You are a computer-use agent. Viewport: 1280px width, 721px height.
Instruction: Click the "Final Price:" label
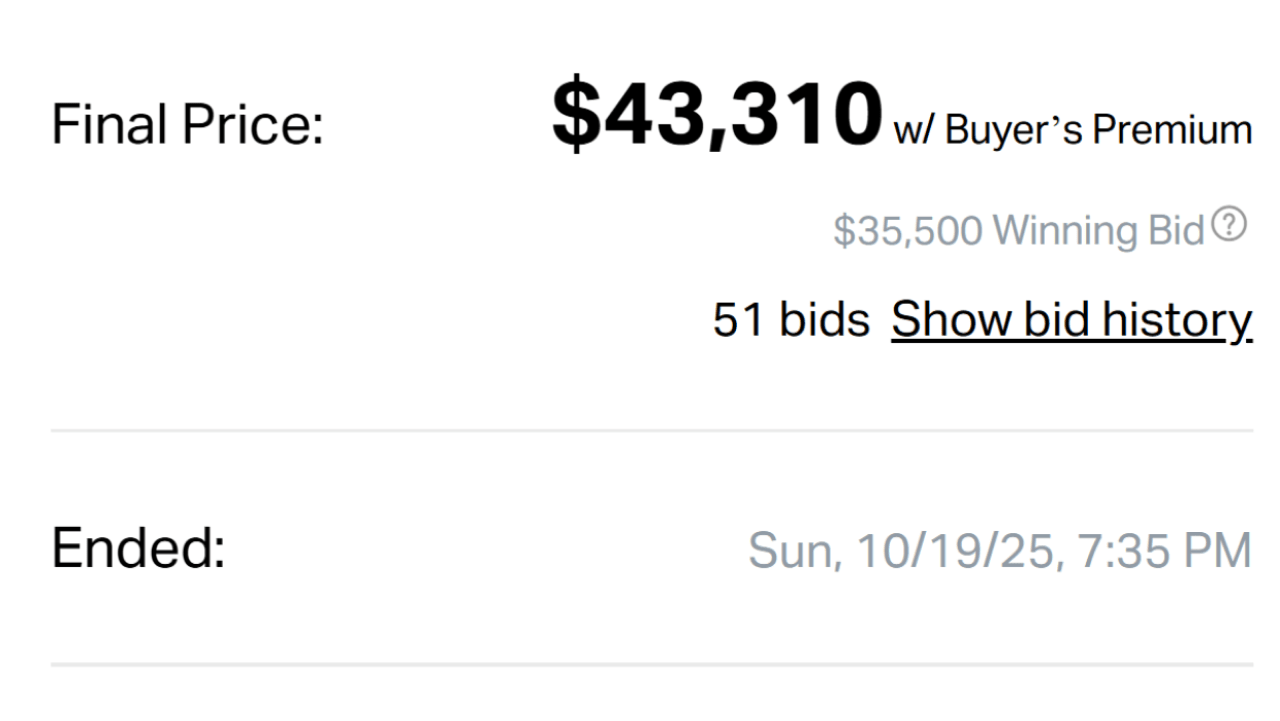188,126
